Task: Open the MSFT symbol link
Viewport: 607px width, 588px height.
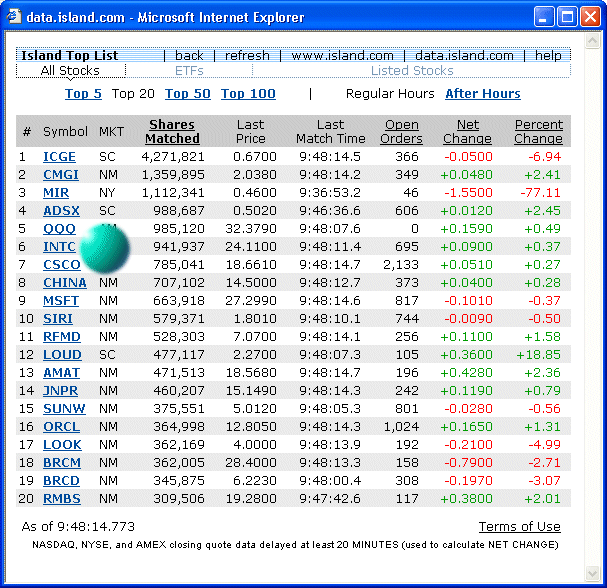Action: click(x=61, y=300)
